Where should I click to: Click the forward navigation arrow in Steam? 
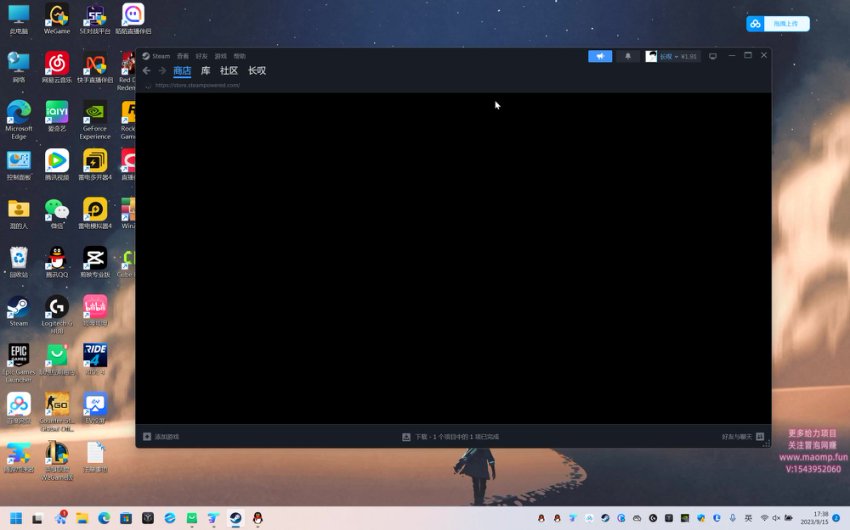(162, 71)
